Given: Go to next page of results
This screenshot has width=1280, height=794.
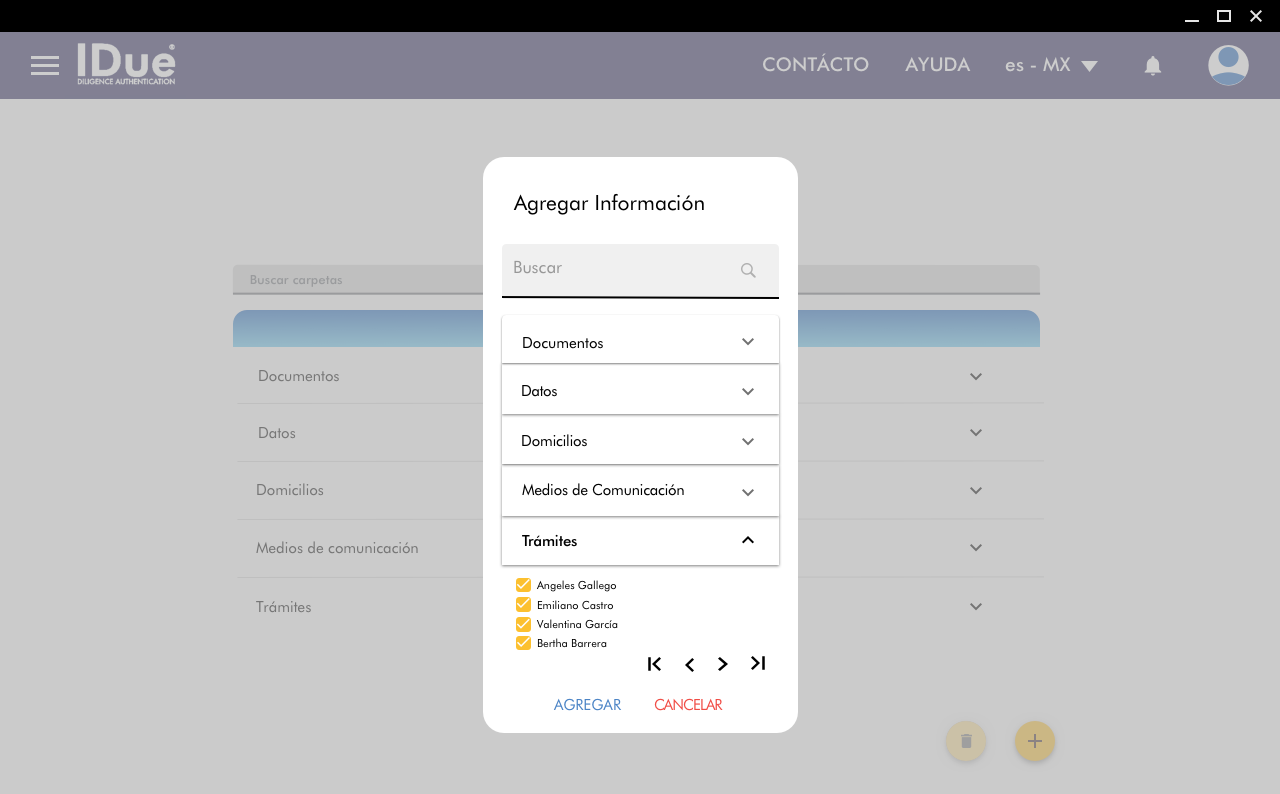Looking at the screenshot, I should [723, 665].
